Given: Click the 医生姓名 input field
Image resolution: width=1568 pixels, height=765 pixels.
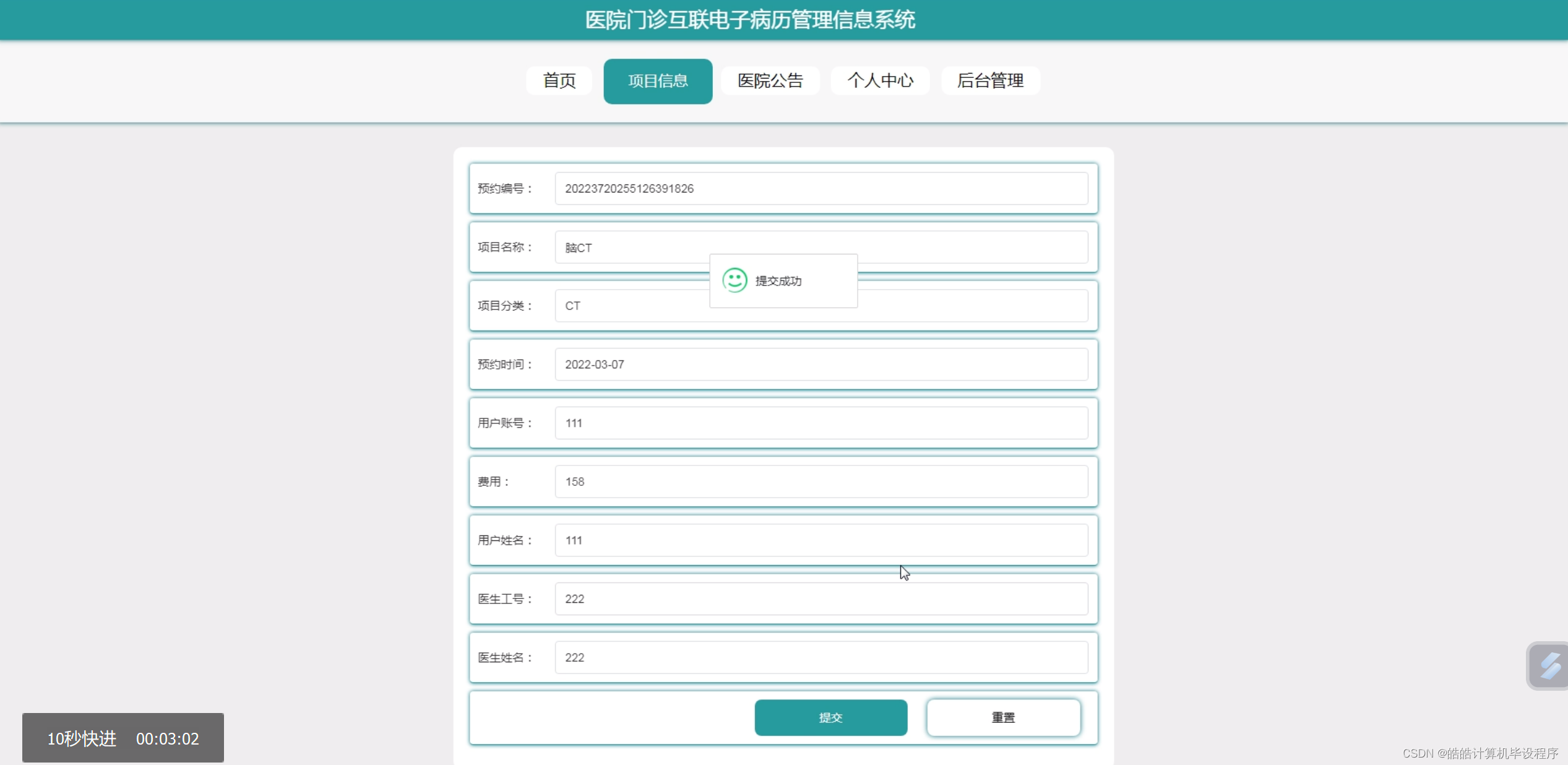Looking at the screenshot, I should click(x=821, y=657).
